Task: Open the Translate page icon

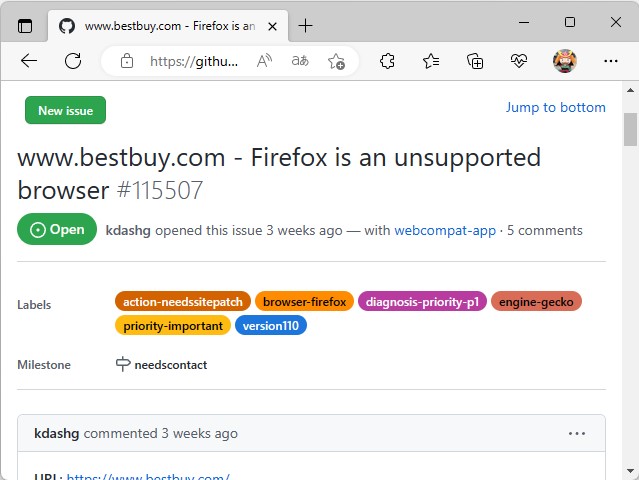Action: pyautogui.click(x=300, y=61)
